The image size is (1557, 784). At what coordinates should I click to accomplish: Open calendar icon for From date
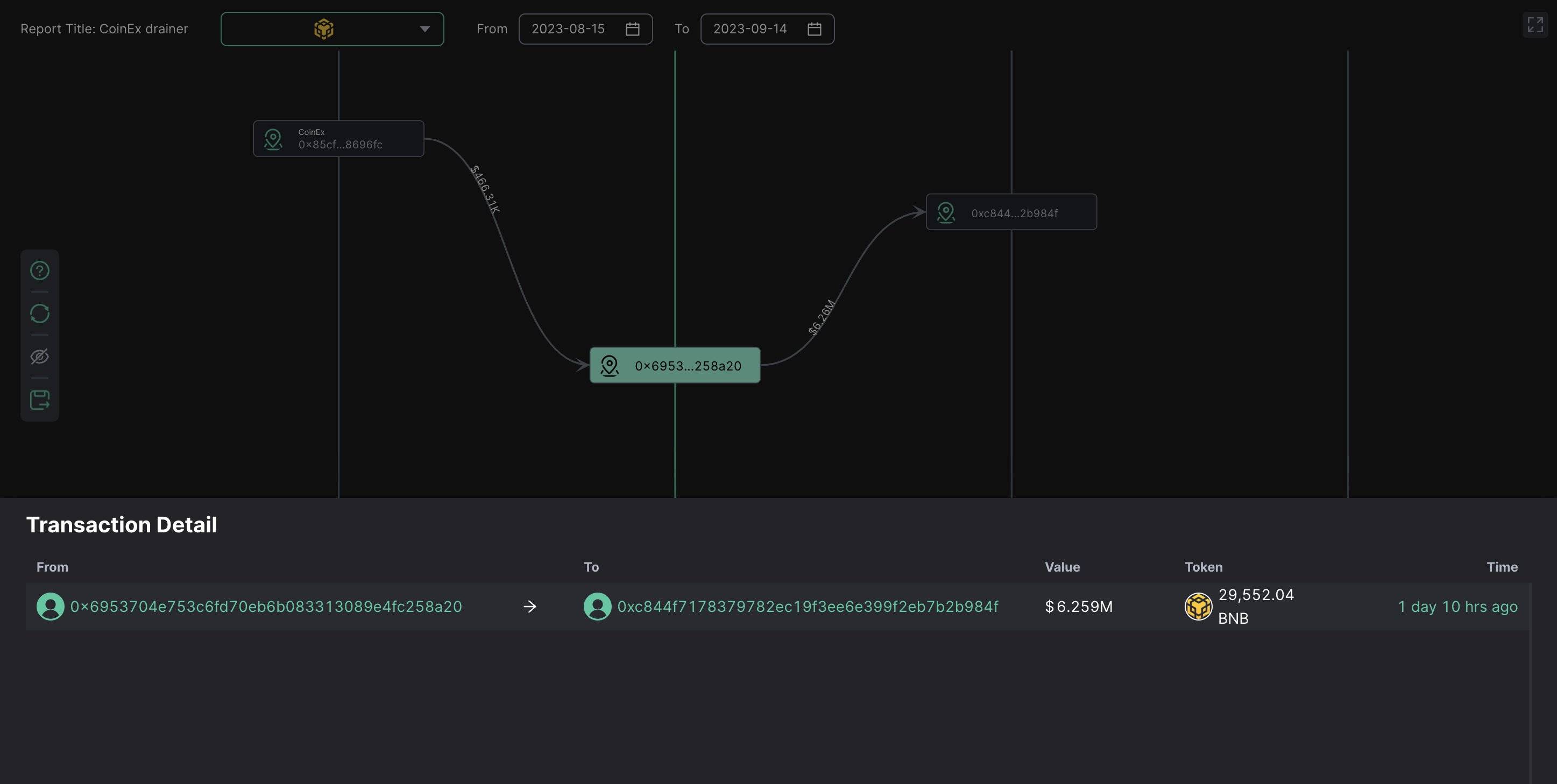[x=633, y=29]
